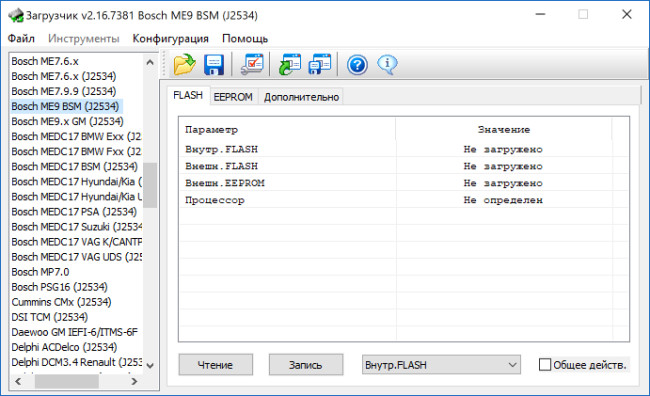650x396 pixels.
Task: Enable the Общее действ. checkbox
Action: pos(545,365)
